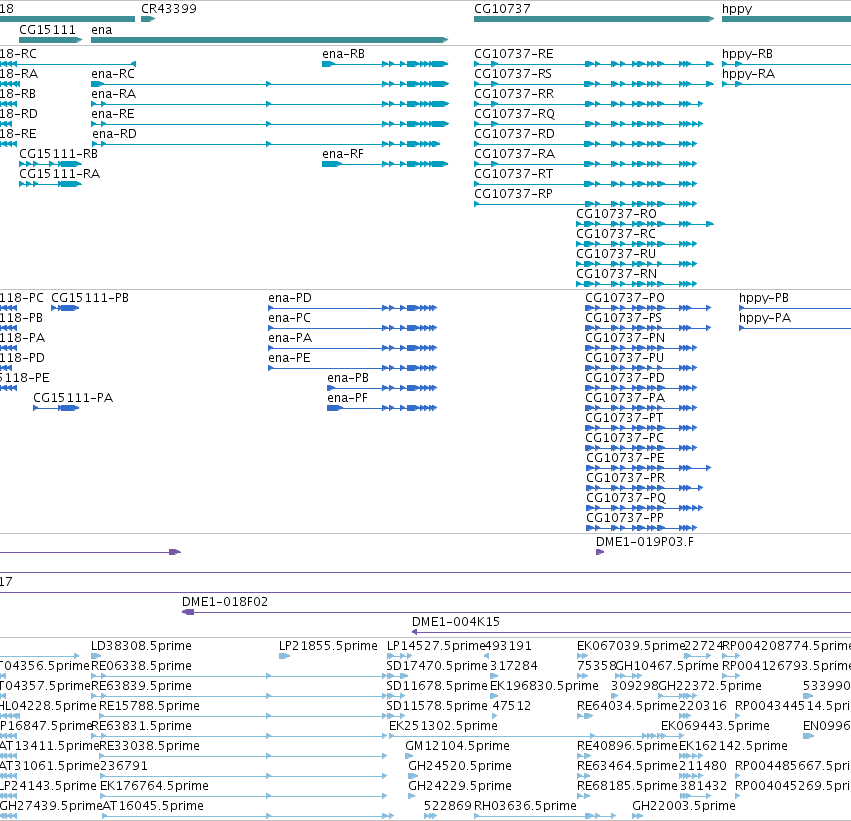Click transcript CG10737-RO
This screenshot has width=851, height=821.
point(645,224)
